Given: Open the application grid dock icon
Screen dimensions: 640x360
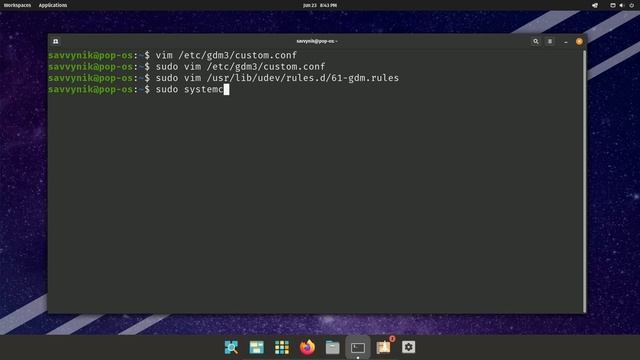Looking at the screenshot, I should (282, 347).
